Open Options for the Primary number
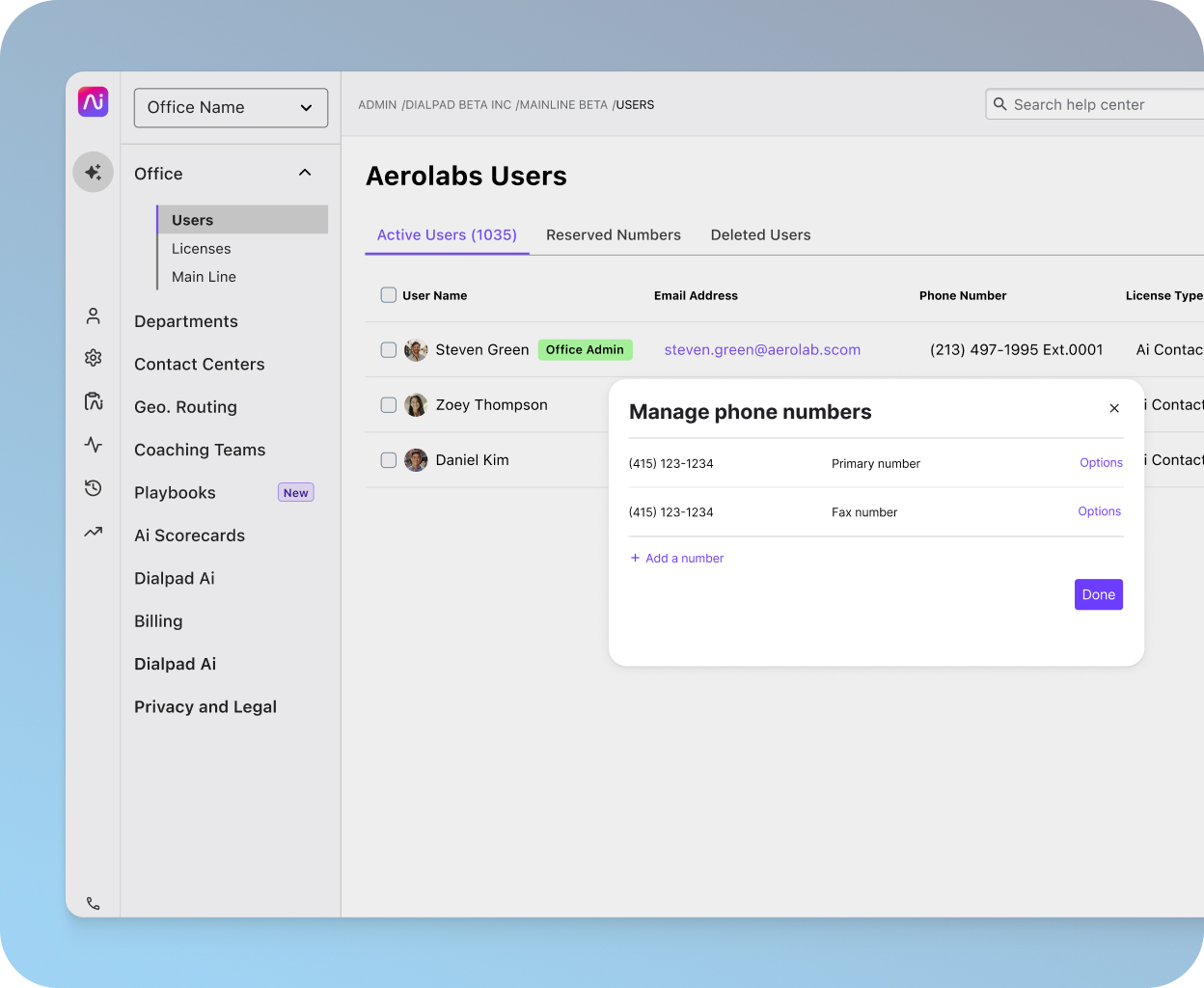 click(x=1101, y=463)
